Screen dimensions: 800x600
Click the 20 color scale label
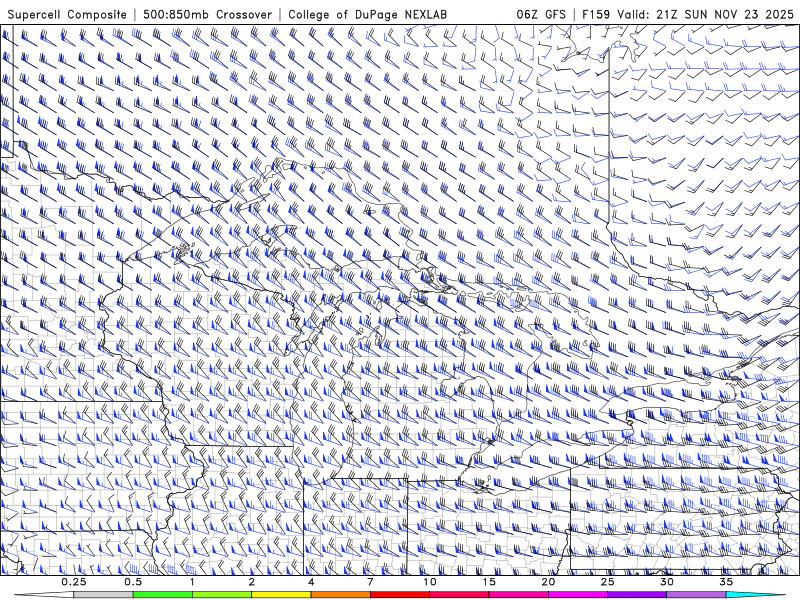[x=548, y=582]
